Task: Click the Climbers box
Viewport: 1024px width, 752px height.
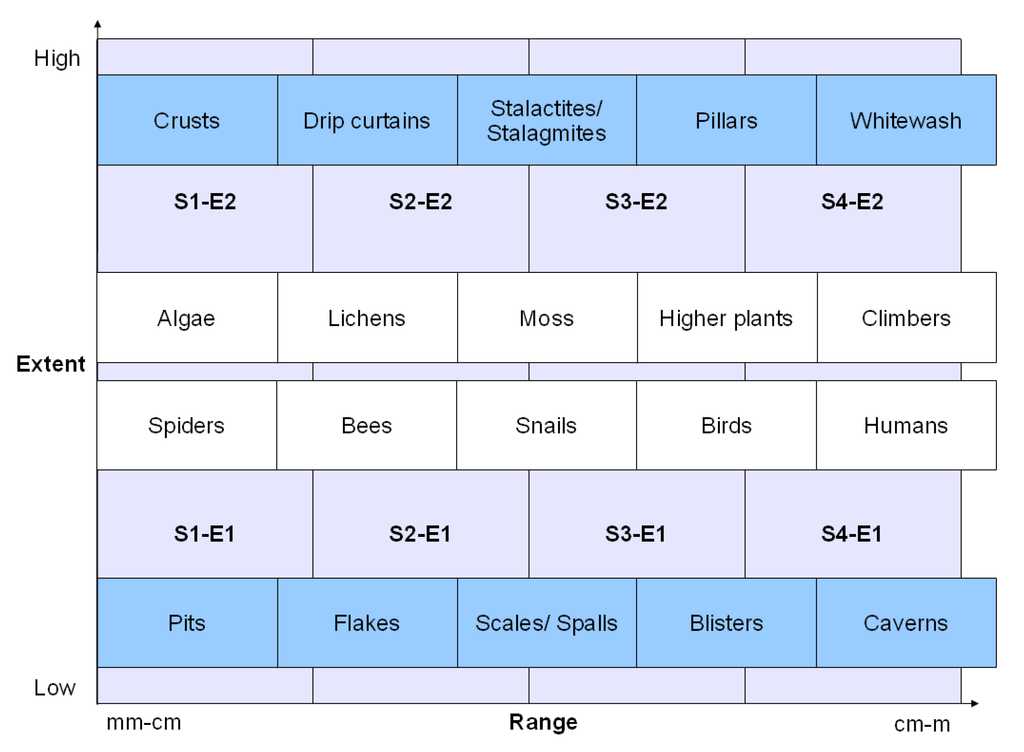Action: coord(906,318)
